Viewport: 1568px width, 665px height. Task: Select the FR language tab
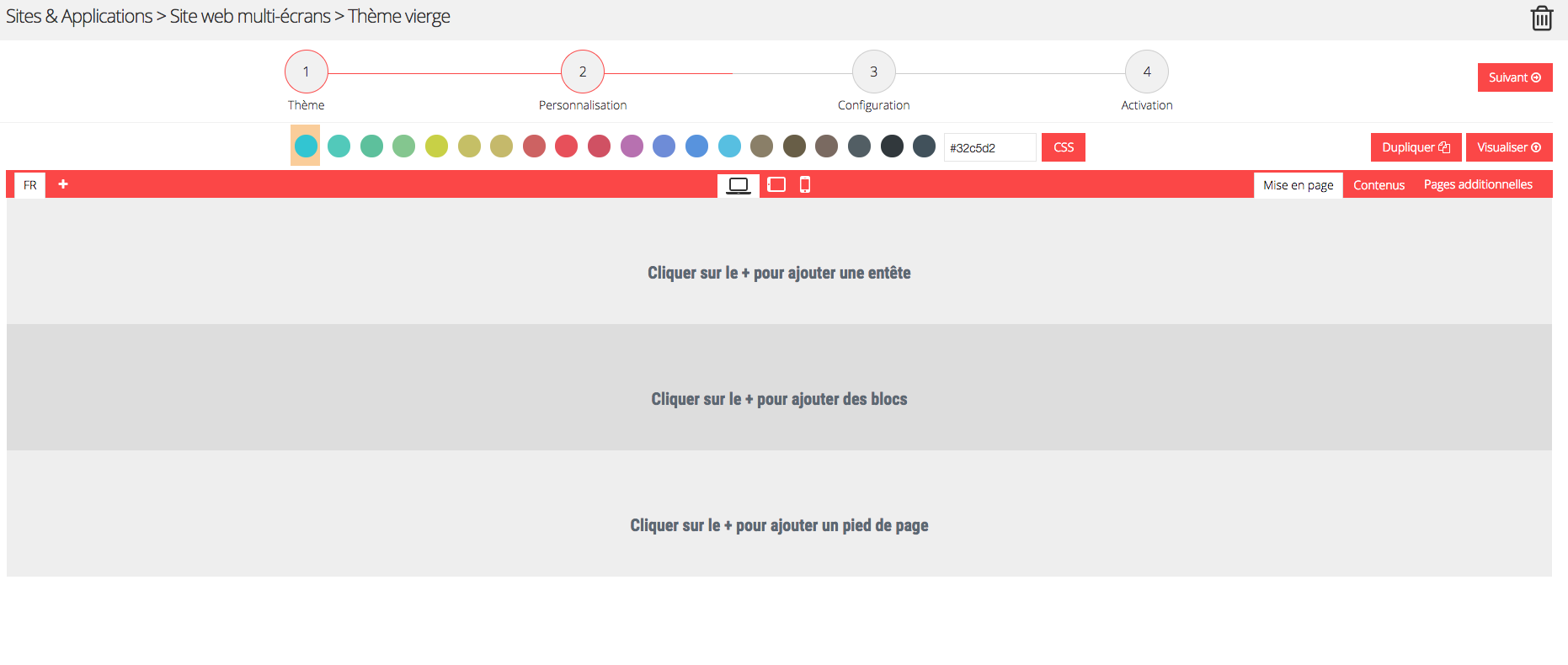30,185
